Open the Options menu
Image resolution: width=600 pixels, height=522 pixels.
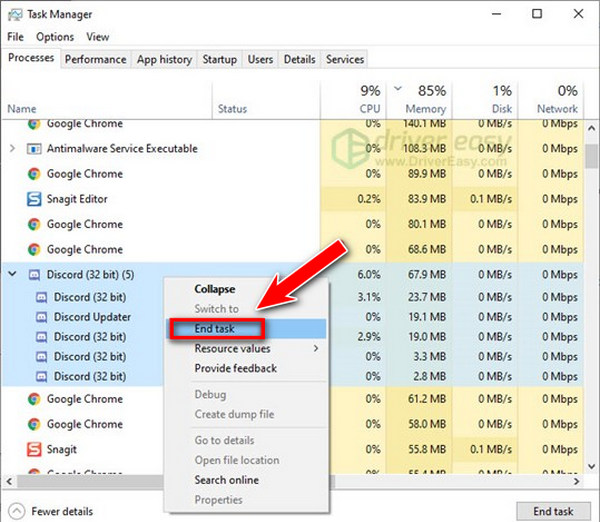point(55,37)
